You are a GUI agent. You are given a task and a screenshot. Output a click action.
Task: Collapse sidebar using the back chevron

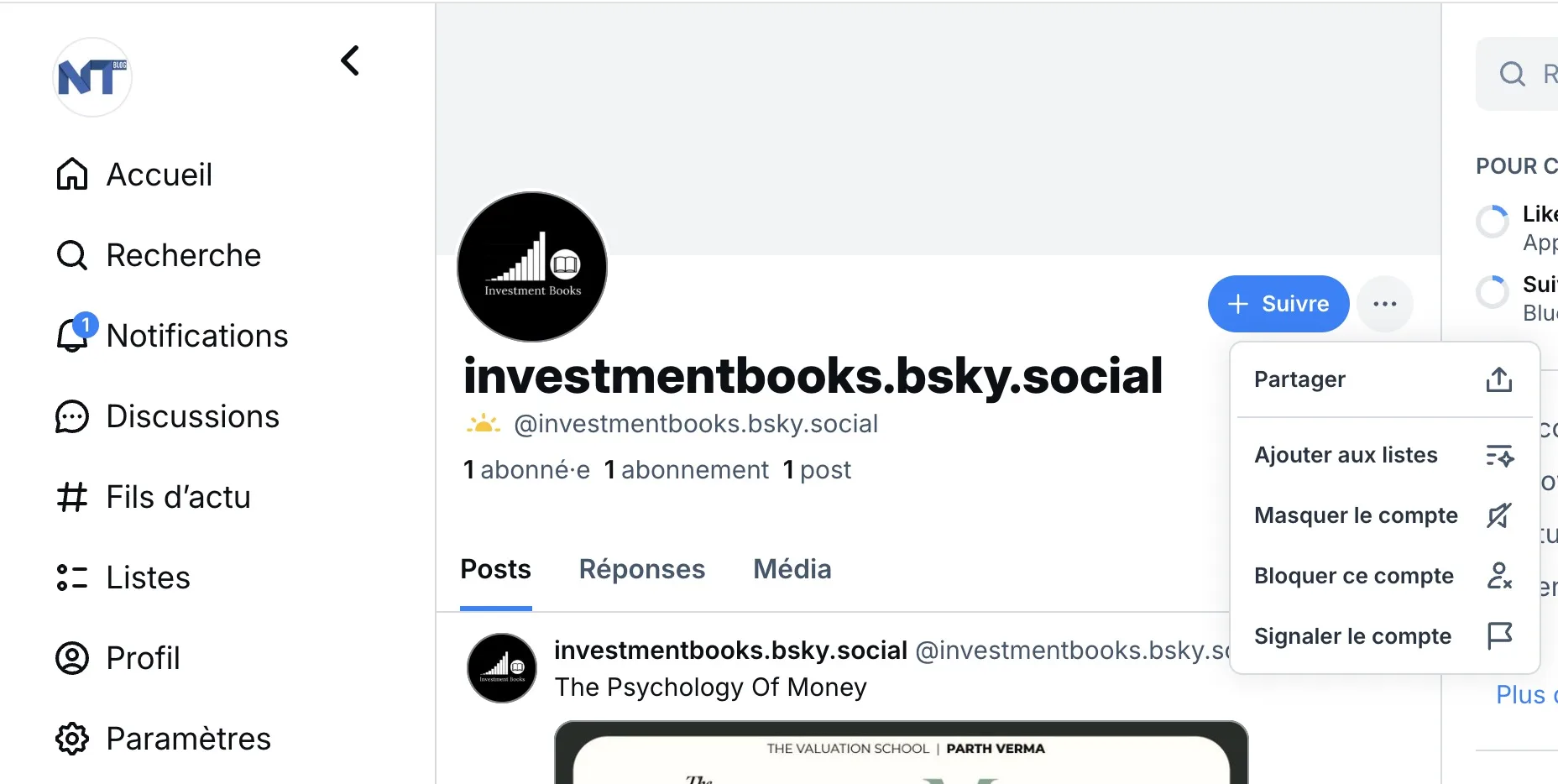coord(350,60)
